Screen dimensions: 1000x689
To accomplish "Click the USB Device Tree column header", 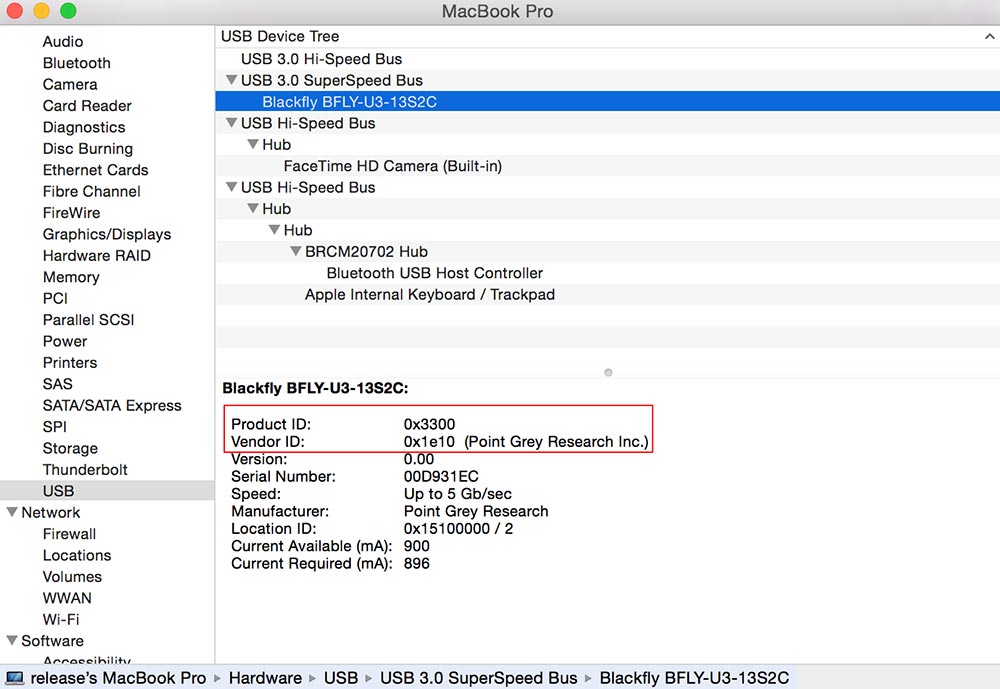I will [x=608, y=36].
